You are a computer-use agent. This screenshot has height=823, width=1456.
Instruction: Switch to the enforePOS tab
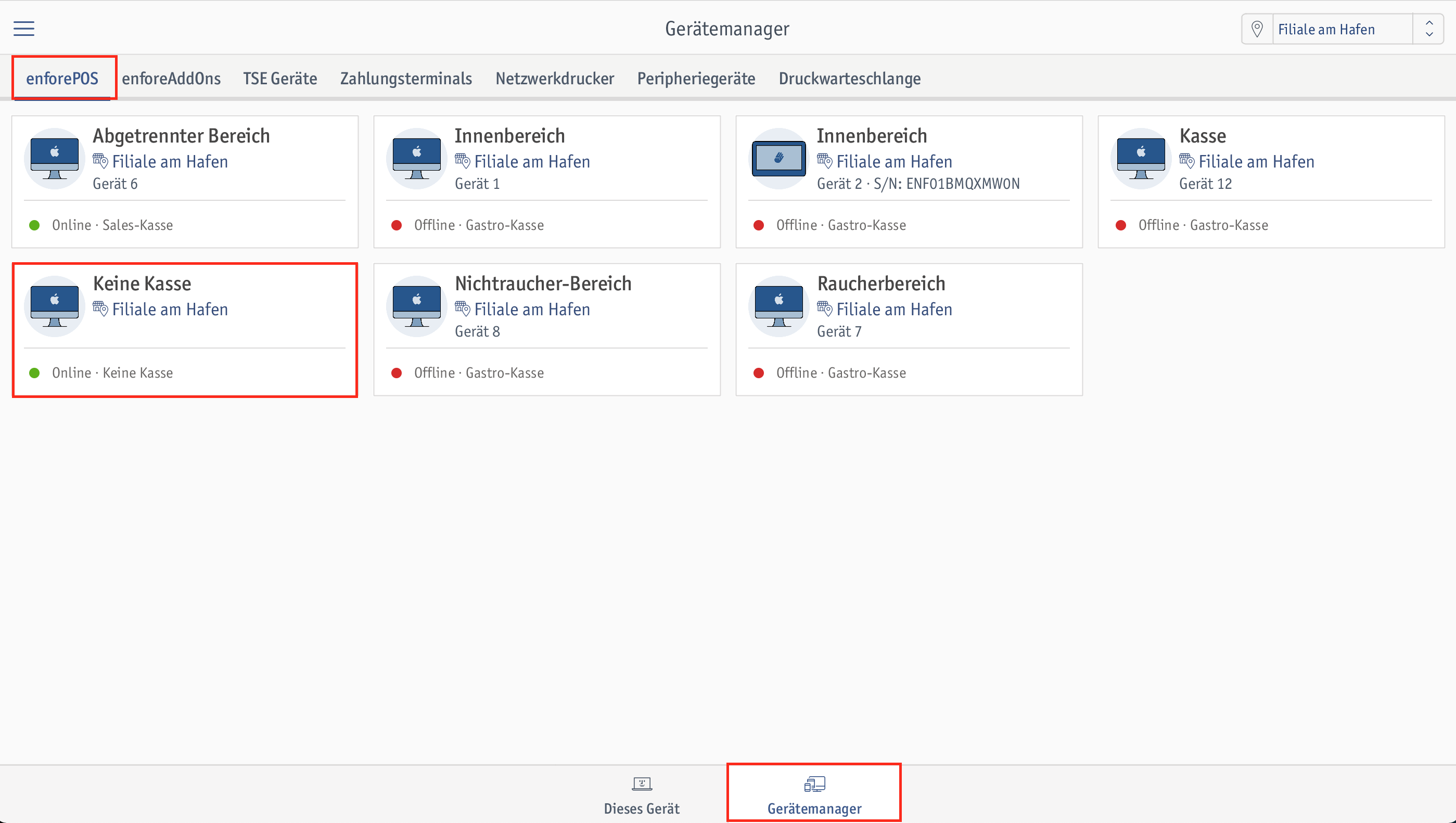click(x=62, y=78)
